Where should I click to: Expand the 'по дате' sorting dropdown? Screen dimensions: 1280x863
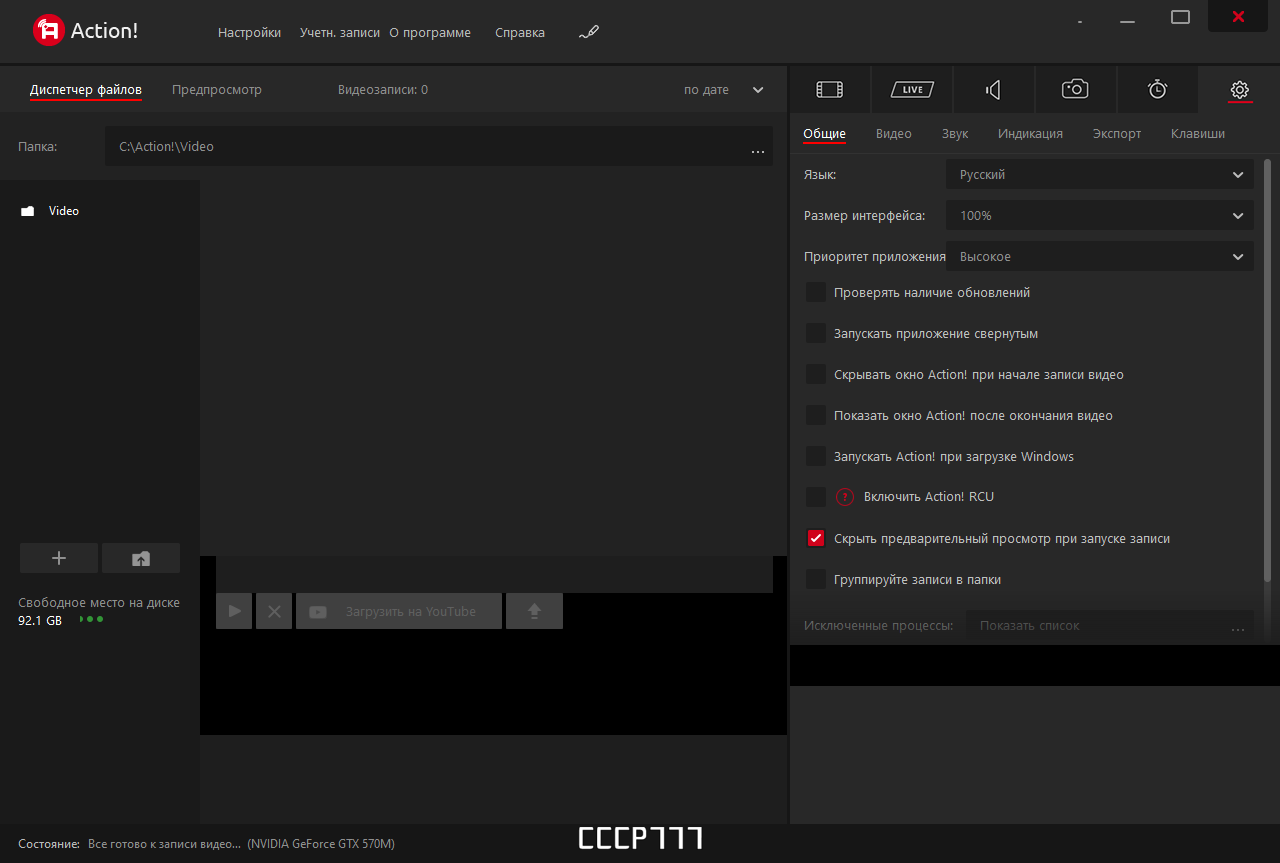(x=723, y=90)
